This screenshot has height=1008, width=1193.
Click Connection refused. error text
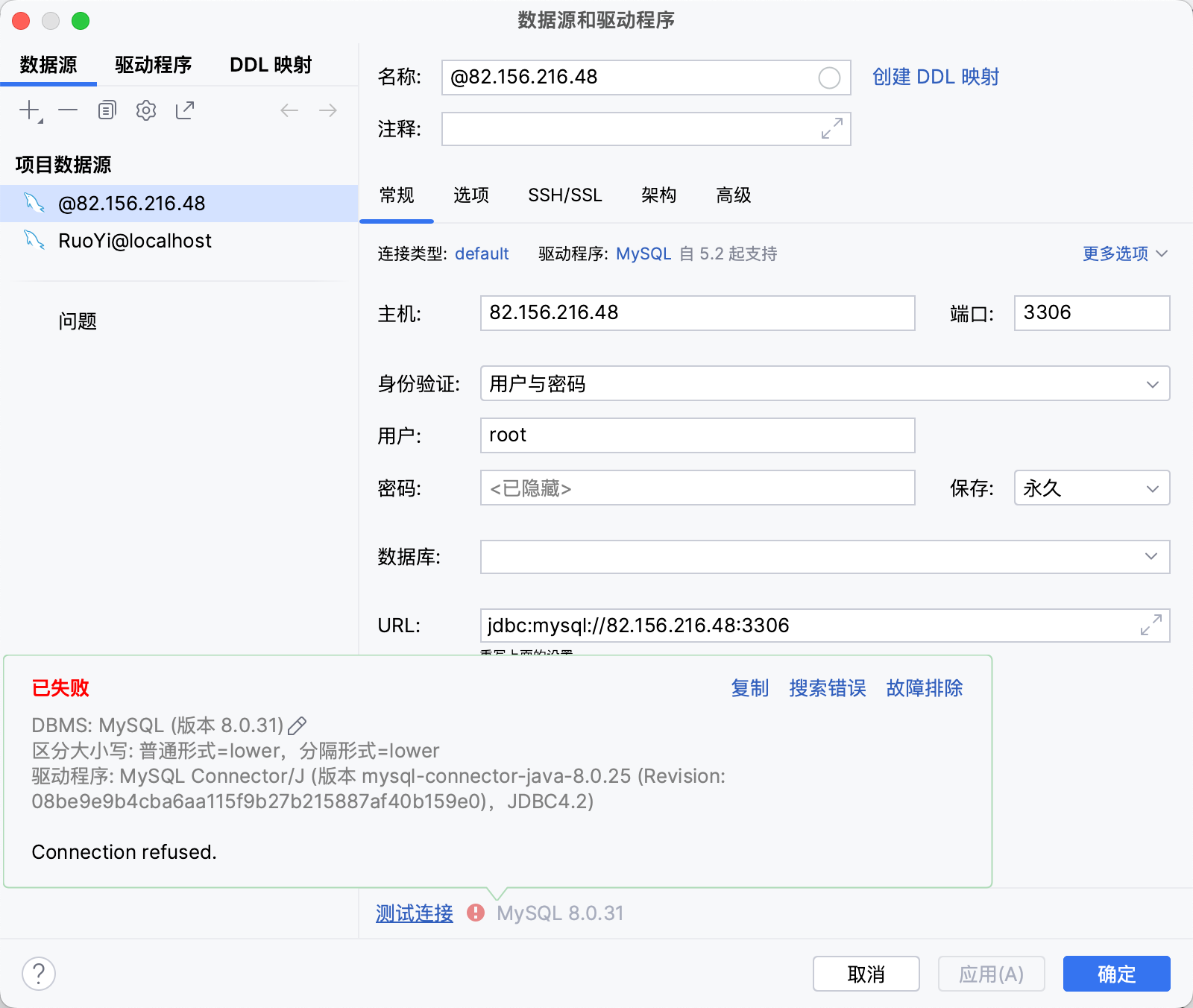pyautogui.click(x=124, y=851)
